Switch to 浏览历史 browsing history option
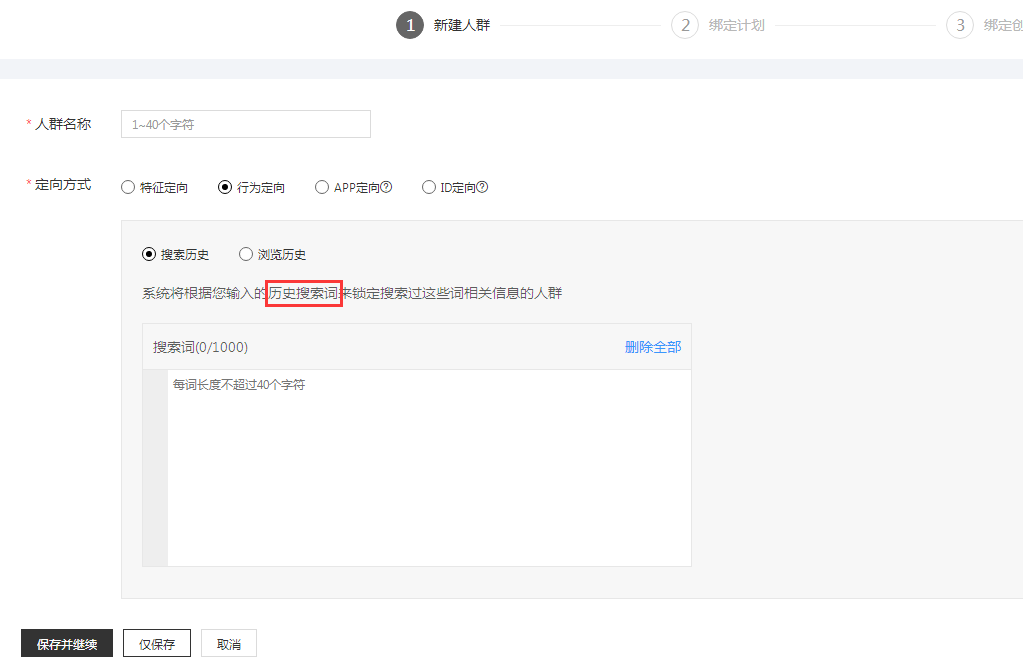The width and height of the screenshot is (1023, 672). [x=246, y=254]
